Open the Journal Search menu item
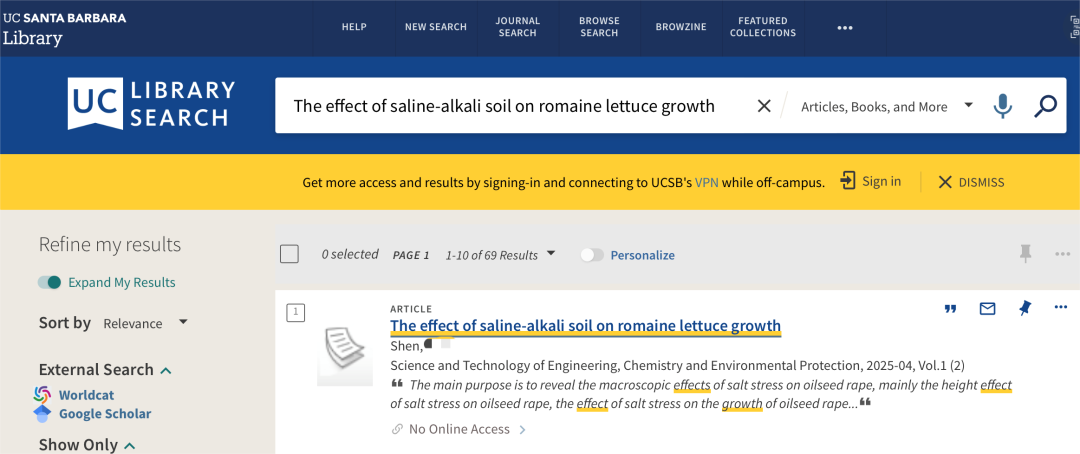The width and height of the screenshot is (1080, 454). tap(517, 27)
